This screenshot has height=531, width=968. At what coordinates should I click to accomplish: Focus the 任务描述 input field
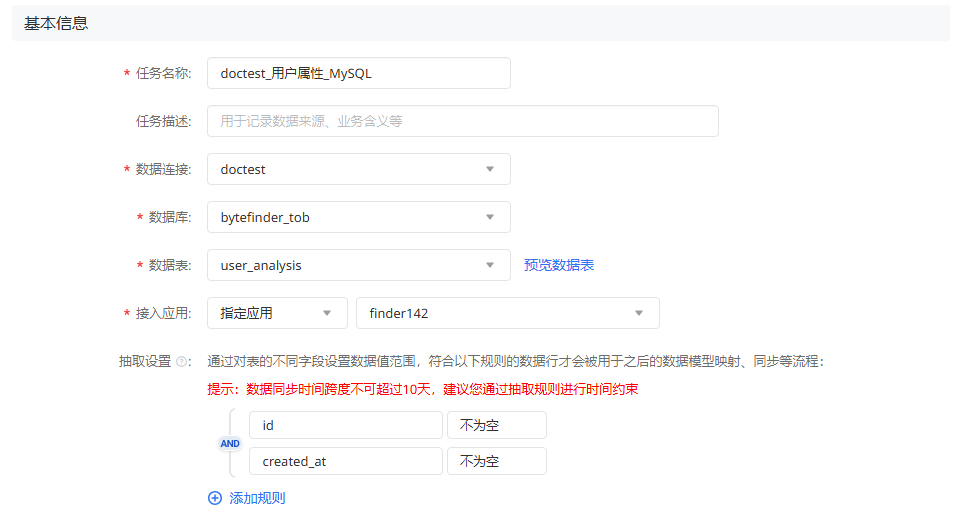click(463, 121)
